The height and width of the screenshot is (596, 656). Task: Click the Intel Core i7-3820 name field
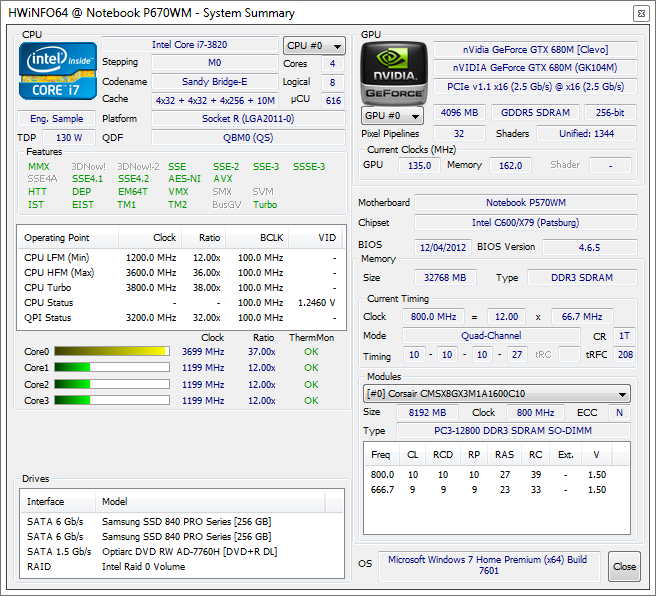[190, 45]
